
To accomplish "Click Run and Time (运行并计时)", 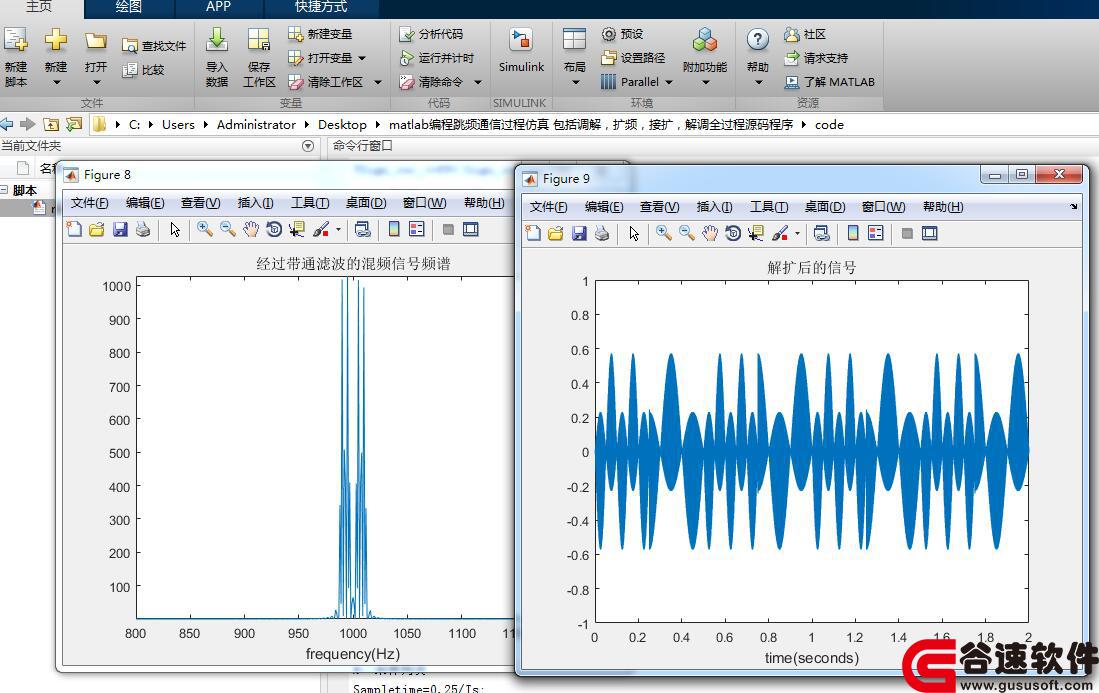I will 436,57.
